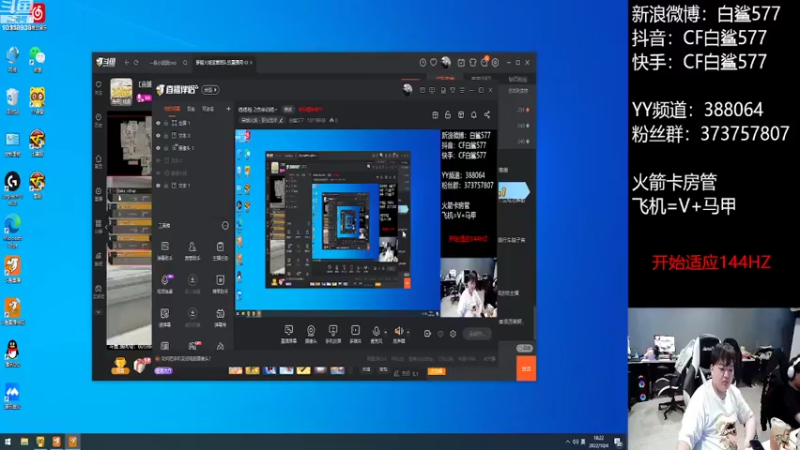Screen dimensions: 800x450
Task: Click the user avatar in the Douyu client title bar
Action: pos(446,62)
